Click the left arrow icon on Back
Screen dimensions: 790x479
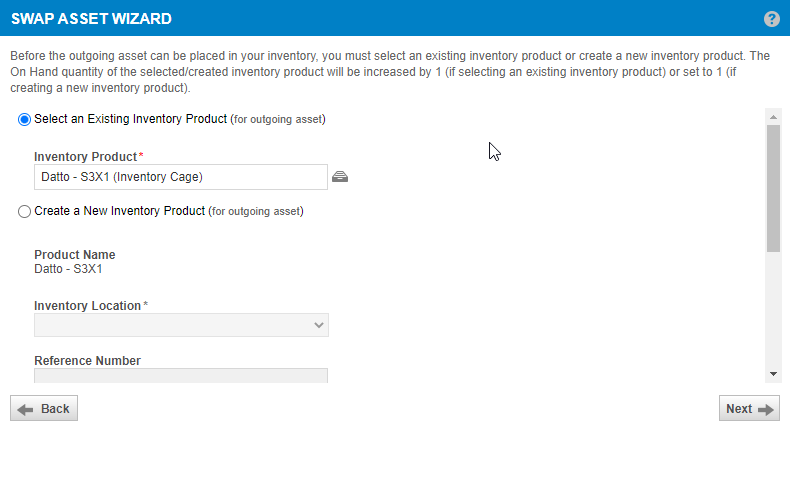25,409
